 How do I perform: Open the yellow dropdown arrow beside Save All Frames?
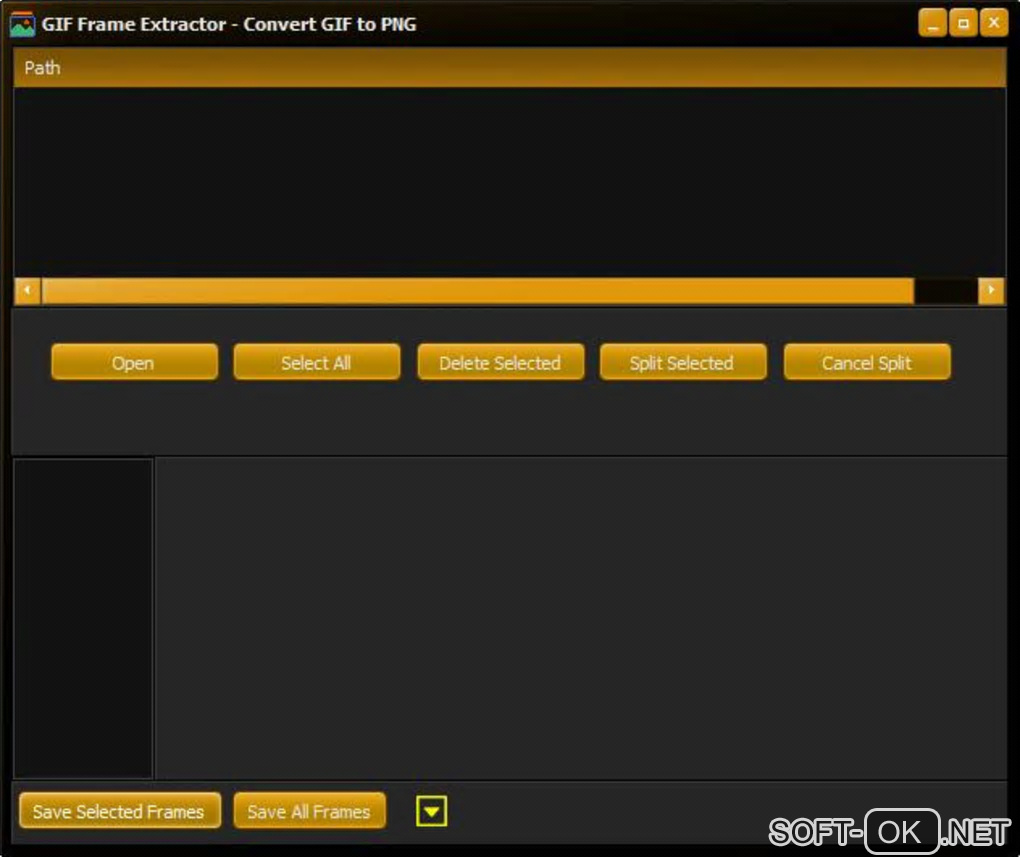pos(431,811)
